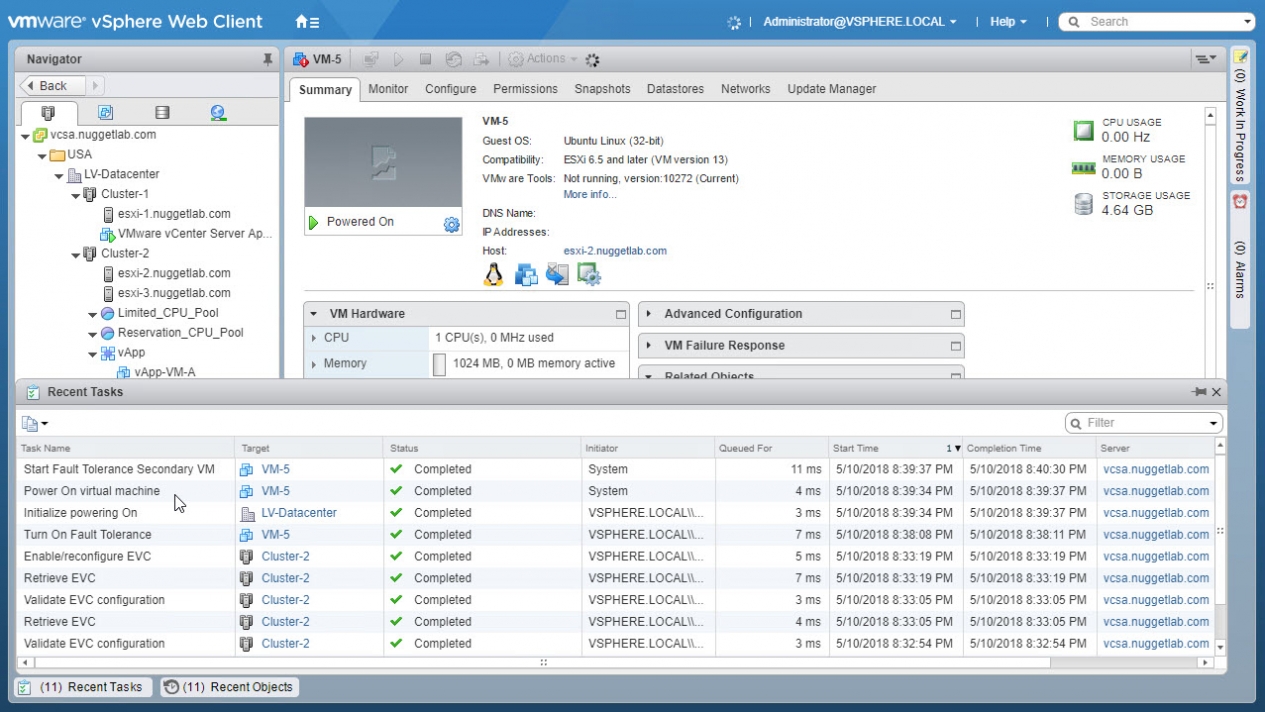Viewport: 1265px width, 712px height.
Task: Pin the Navigator panel
Action: click(267, 60)
